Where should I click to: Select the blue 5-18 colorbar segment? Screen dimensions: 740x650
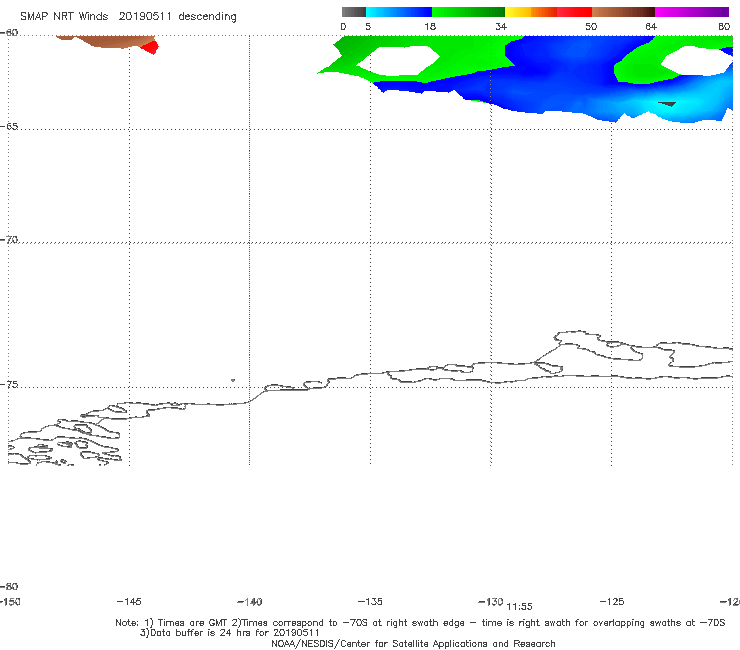pos(399,12)
